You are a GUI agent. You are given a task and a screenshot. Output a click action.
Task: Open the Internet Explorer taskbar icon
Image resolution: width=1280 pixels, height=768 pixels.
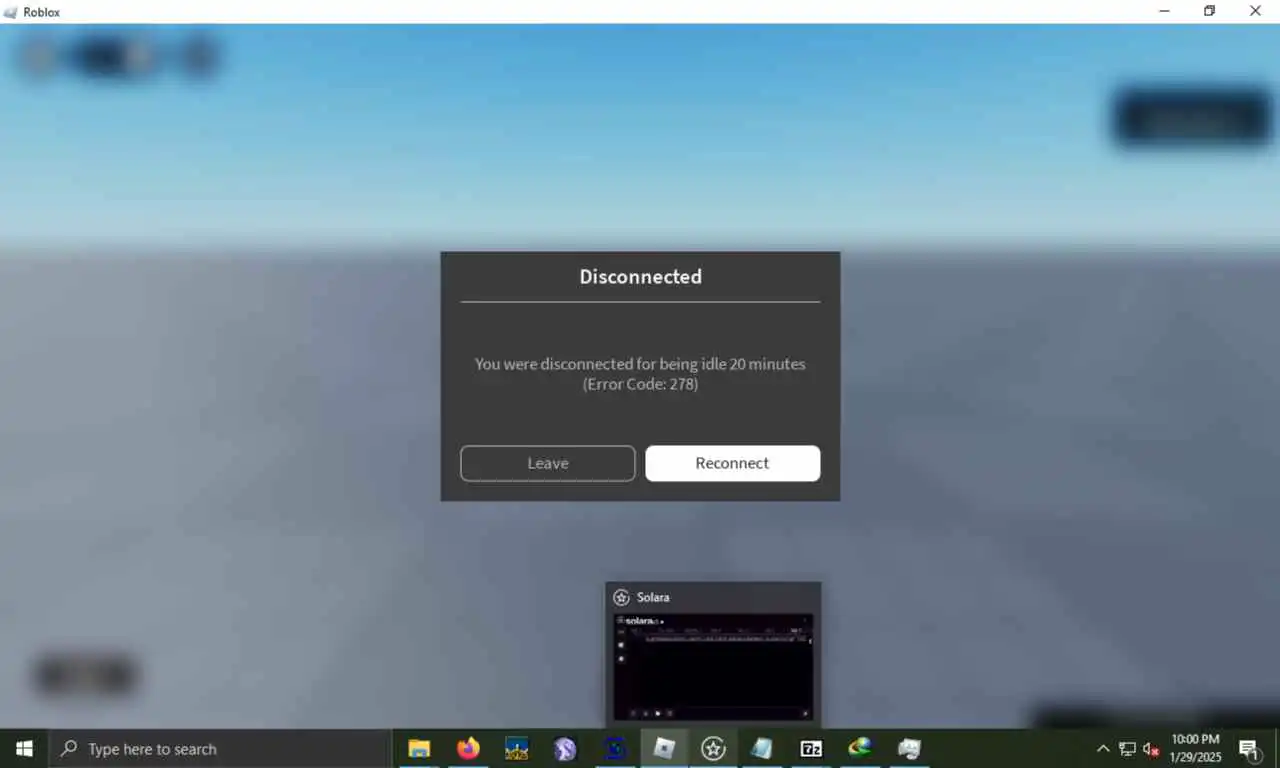860,749
